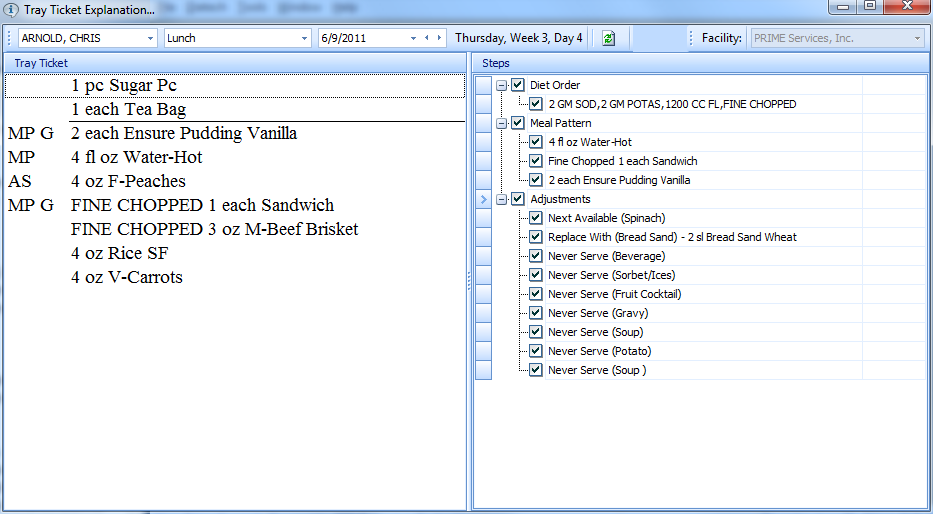The width and height of the screenshot is (933, 514).
Task: Collapse the Meal Pattern tree node
Action: [x=502, y=123]
